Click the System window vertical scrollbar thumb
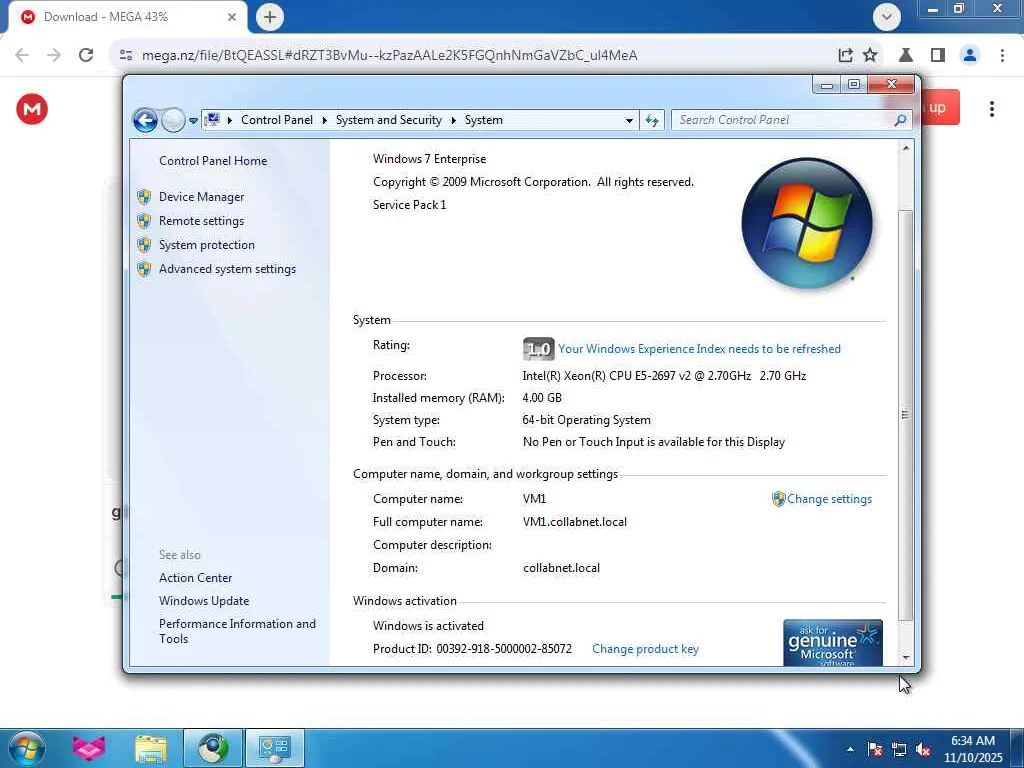This screenshot has height=768, width=1024. pos(905,415)
